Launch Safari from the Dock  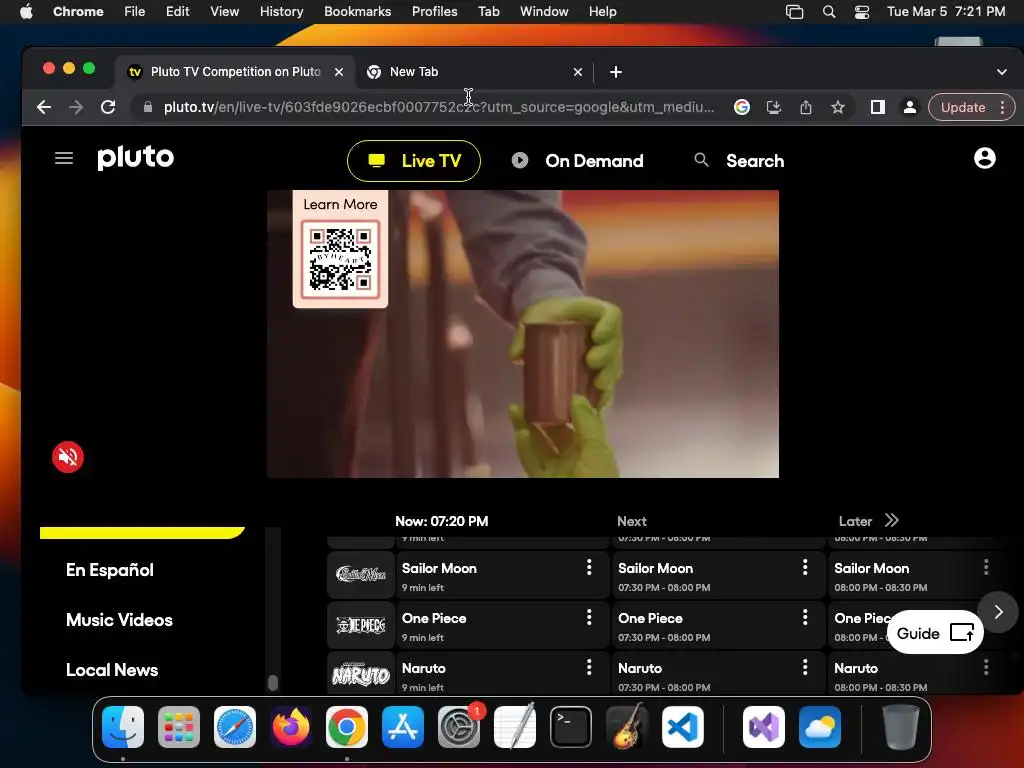(x=235, y=727)
